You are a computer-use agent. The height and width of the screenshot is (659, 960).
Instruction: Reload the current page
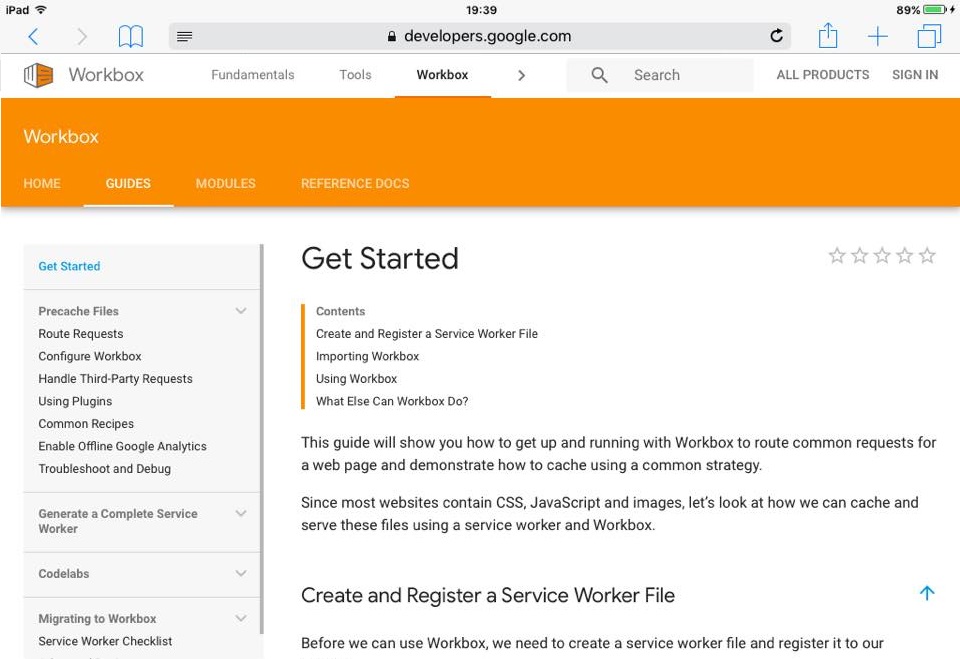[777, 34]
